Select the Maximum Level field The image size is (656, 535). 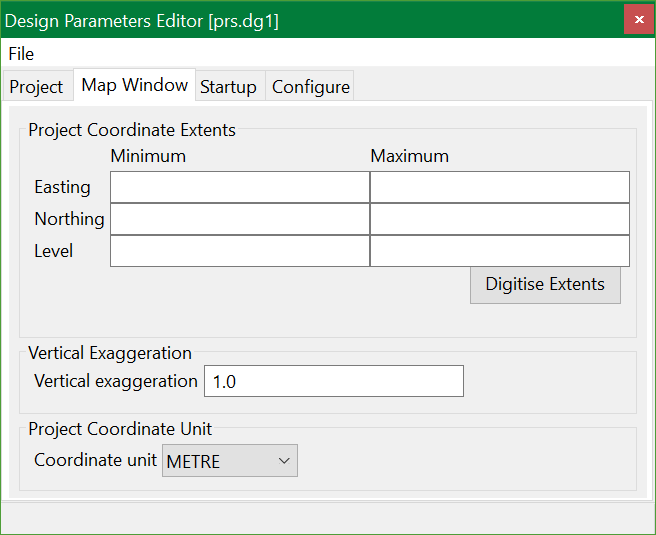(500, 251)
